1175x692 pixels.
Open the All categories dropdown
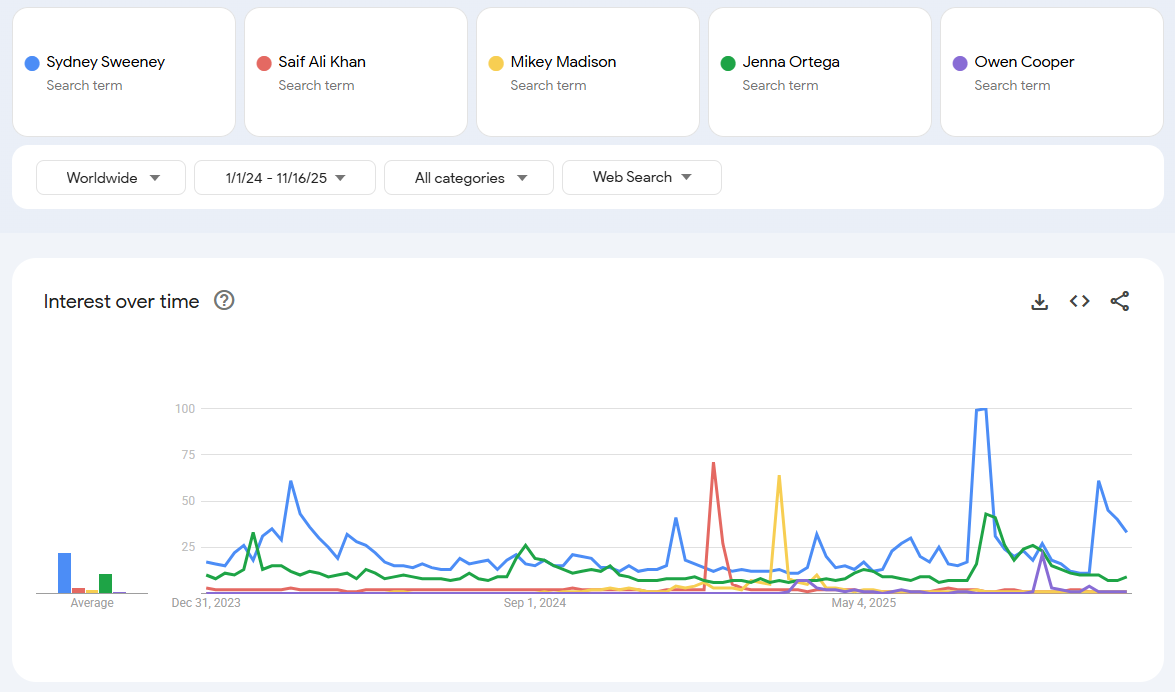[x=468, y=177]
